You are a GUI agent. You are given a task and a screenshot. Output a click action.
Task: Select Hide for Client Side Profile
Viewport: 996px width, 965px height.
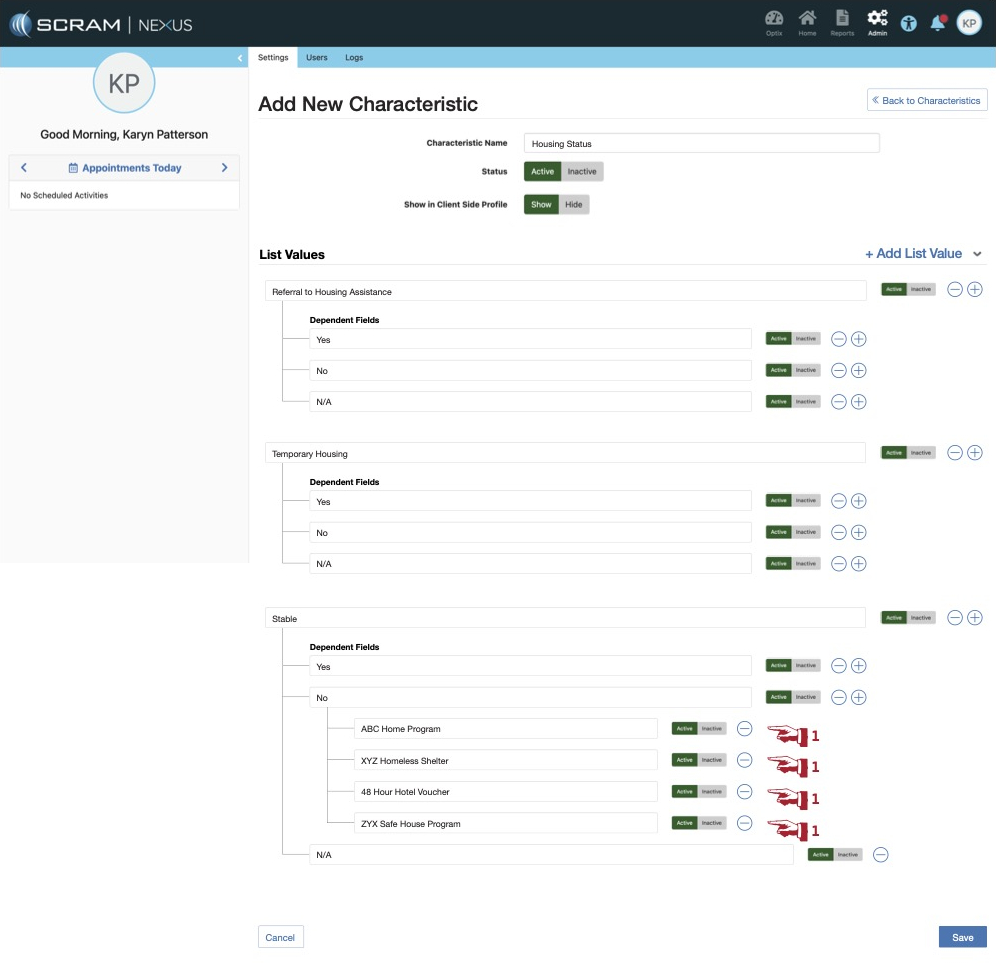[x=574, y=204]
